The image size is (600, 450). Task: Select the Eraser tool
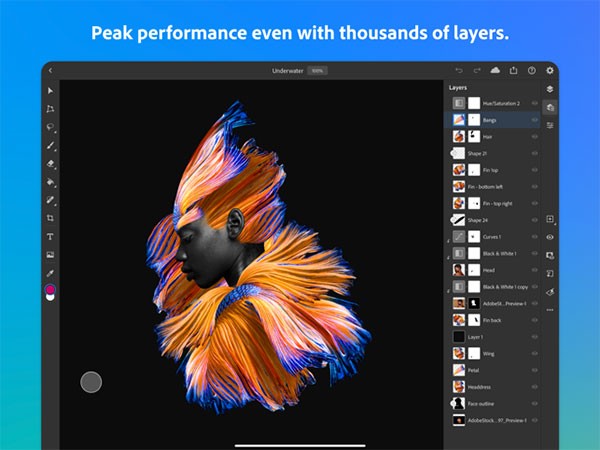pos(50,163)
